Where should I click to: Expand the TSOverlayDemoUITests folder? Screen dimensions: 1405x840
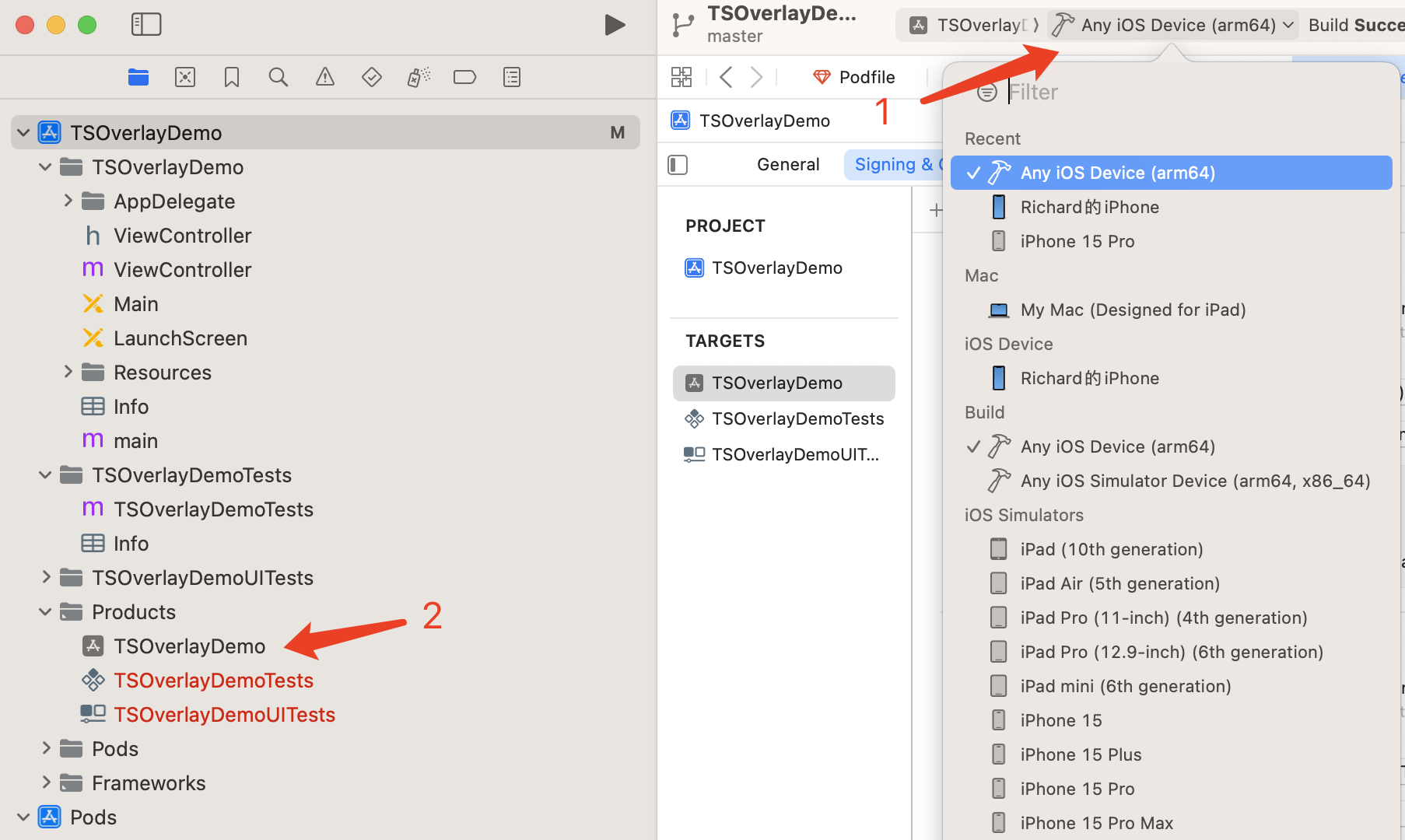pos(45,578)
